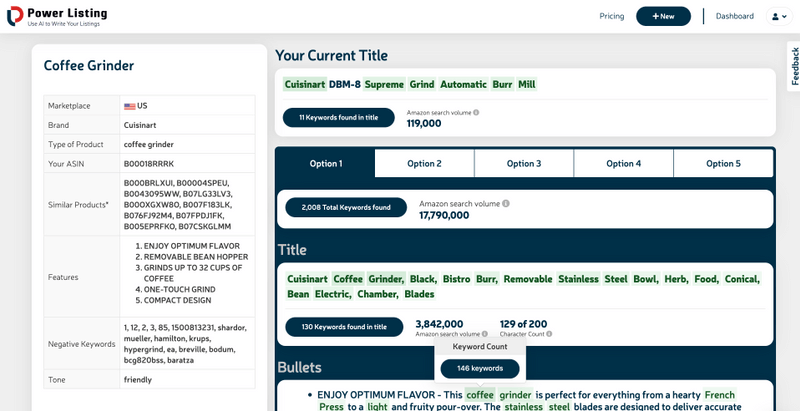Switch to Option 4 tab
Image resolution: width=800 pixels, height=411 pixels.
623,164
